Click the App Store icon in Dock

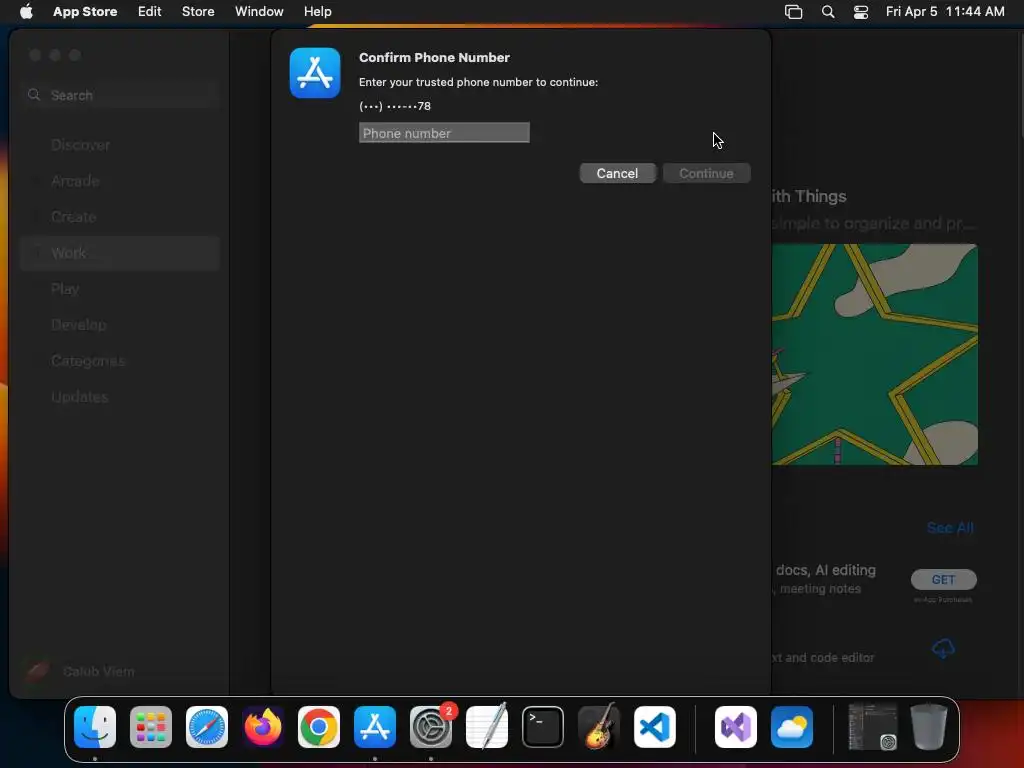click(375, 727)
